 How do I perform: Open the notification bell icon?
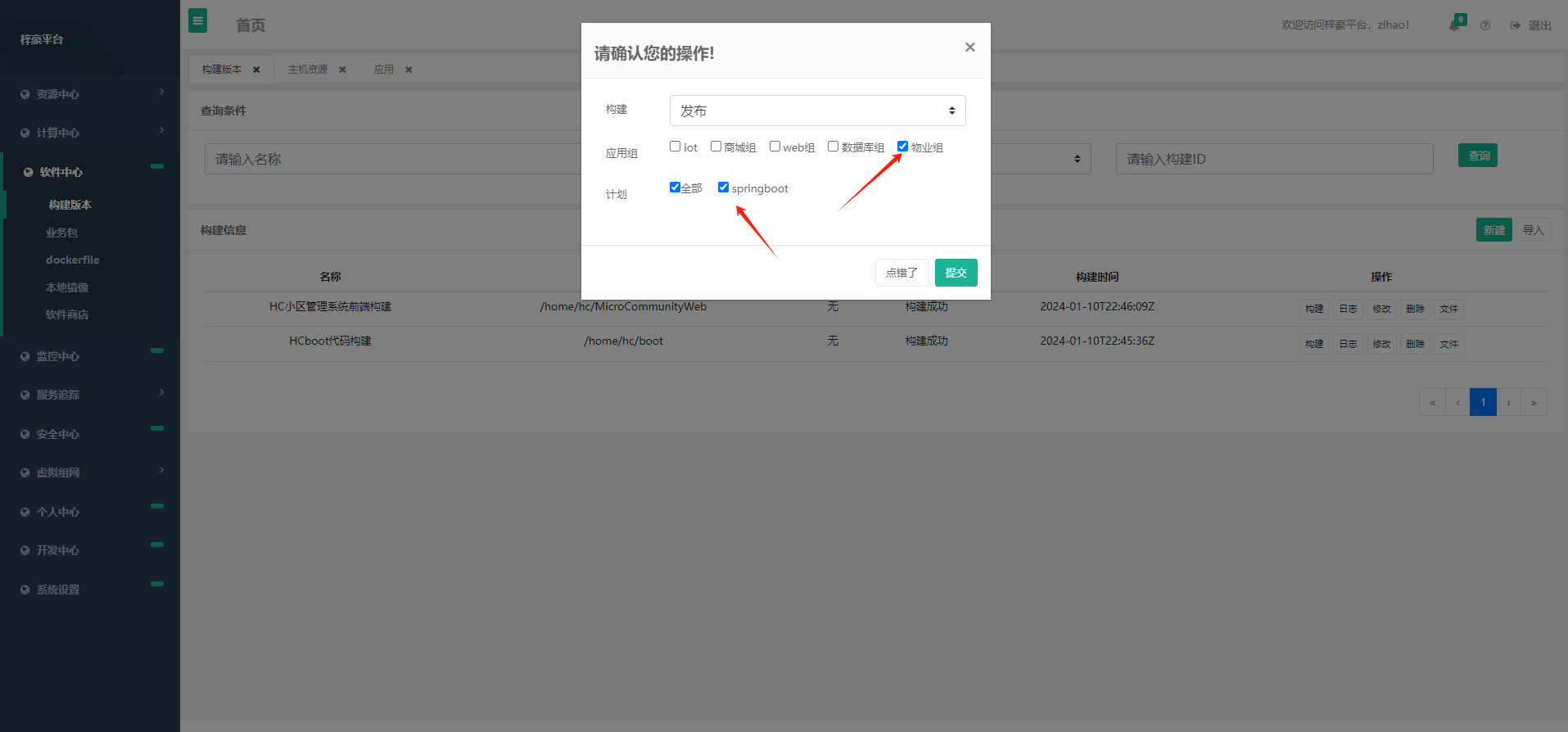click(1454, 25)
